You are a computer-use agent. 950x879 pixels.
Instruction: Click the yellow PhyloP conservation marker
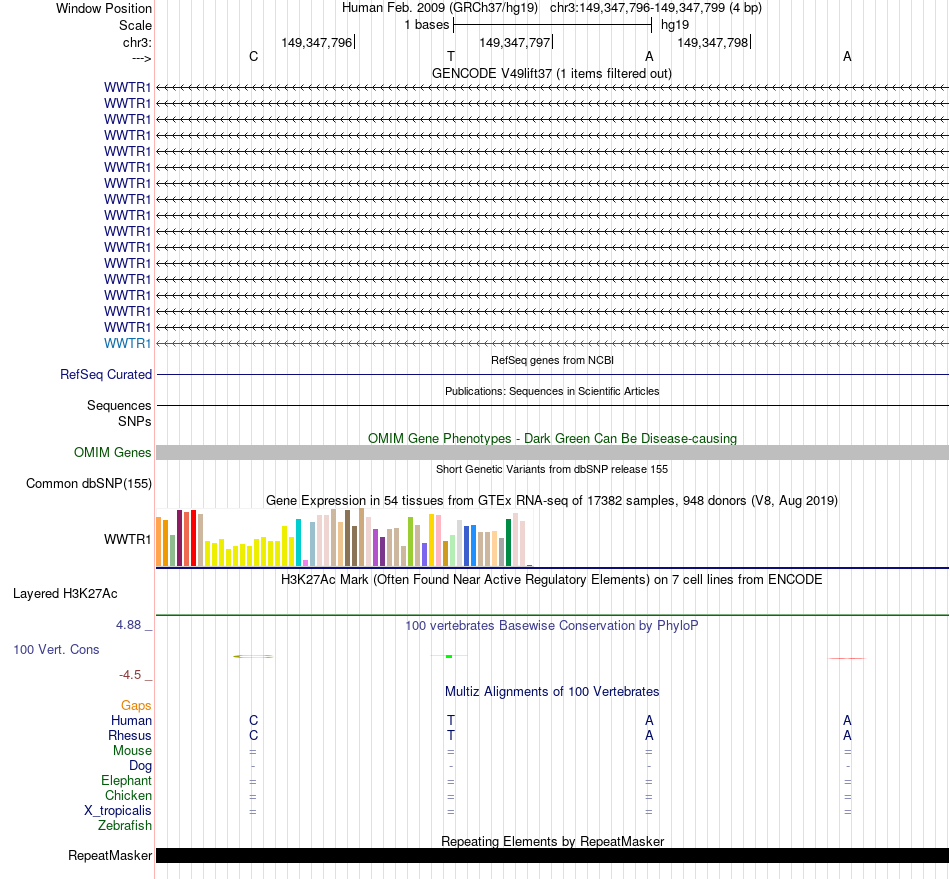[x=253, y=656]
